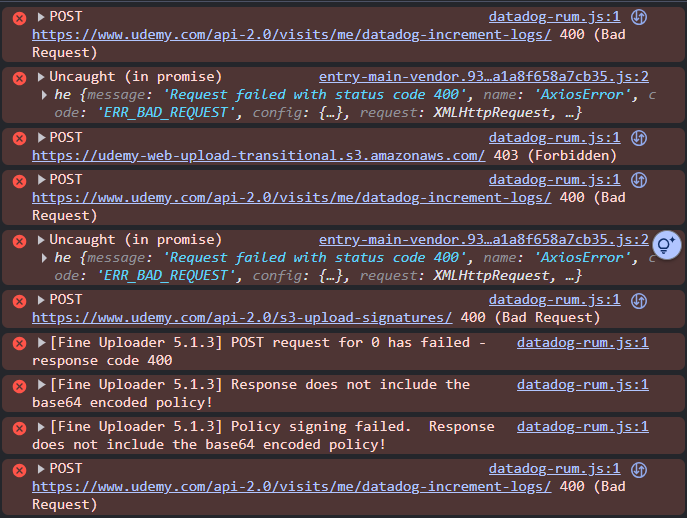687x518 pixels.
Task: Expand the 'he' AxiosError object in the second Uncaught entry
Action: [x=44, y=258]
